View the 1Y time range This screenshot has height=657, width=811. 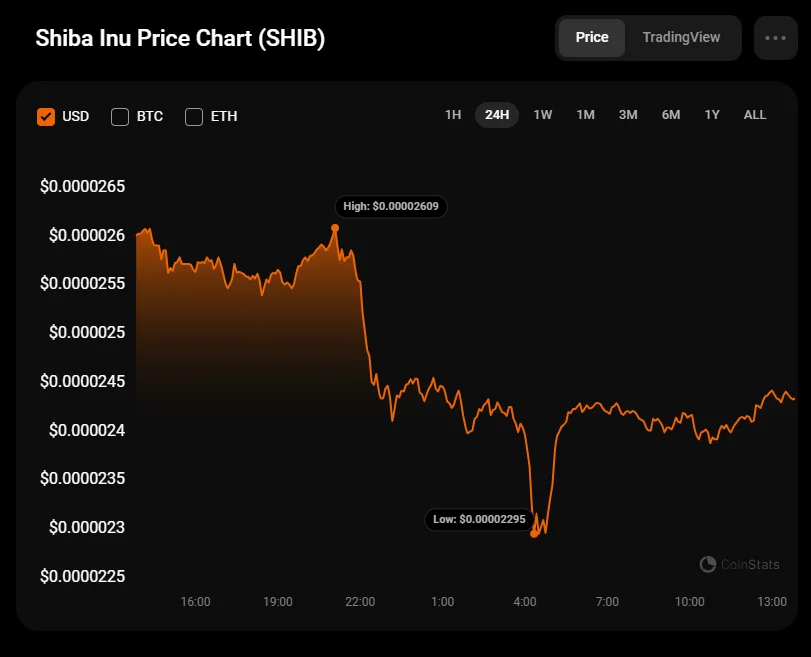(x=712, y=115)
